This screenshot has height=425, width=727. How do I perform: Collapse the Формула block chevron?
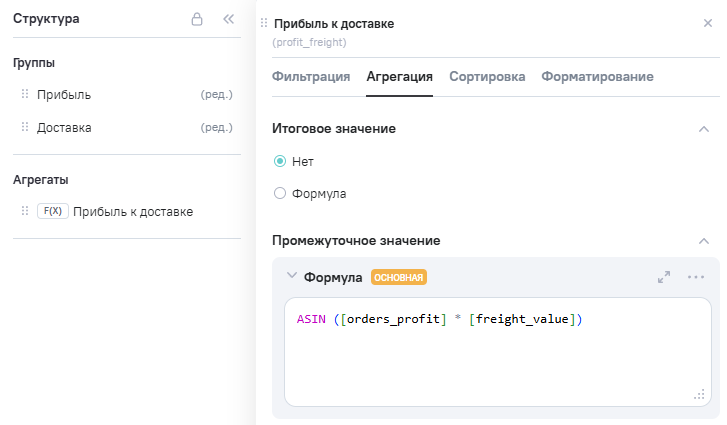pos(291,277)
